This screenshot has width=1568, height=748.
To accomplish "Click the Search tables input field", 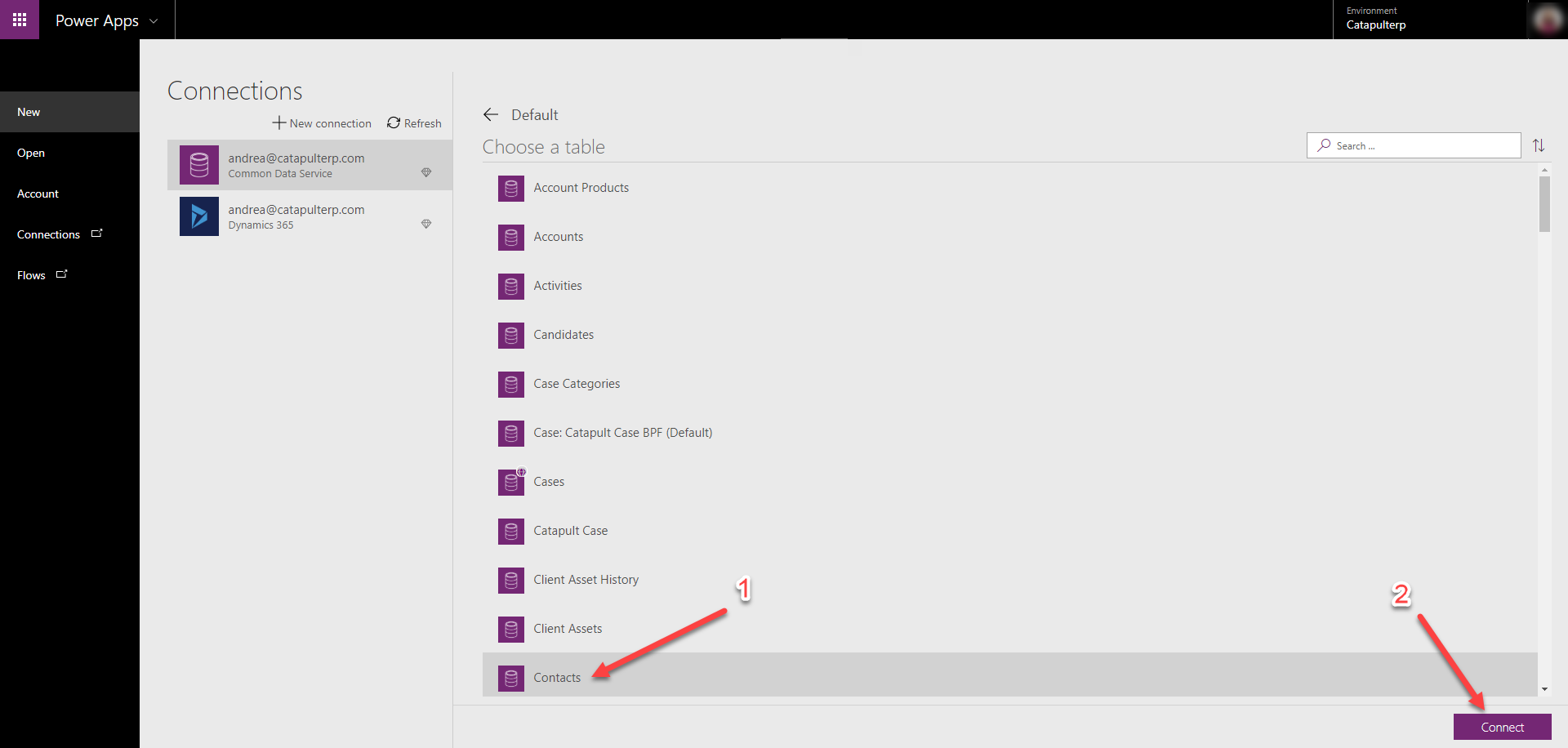I will click(1414, 145).
